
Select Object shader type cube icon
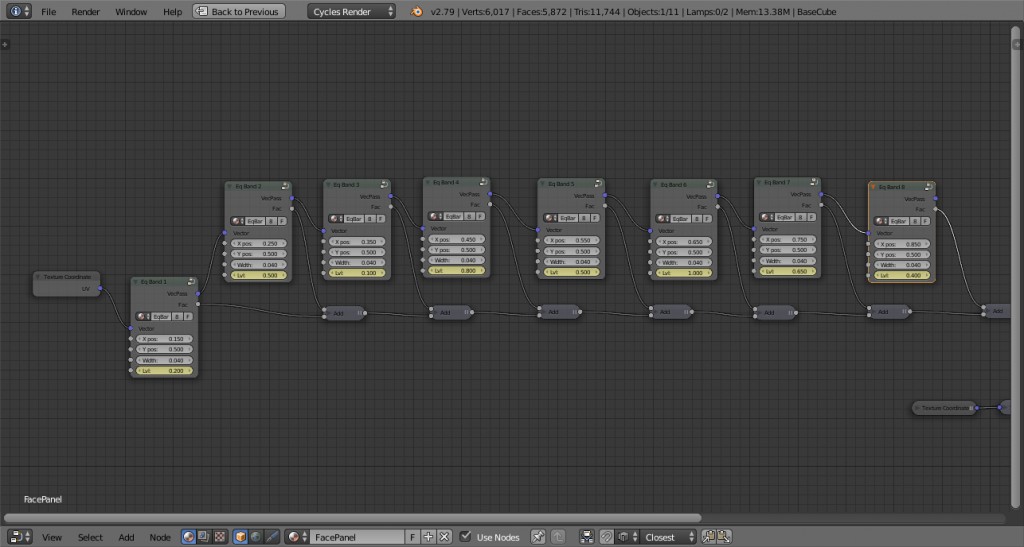[x=240, y=537]
